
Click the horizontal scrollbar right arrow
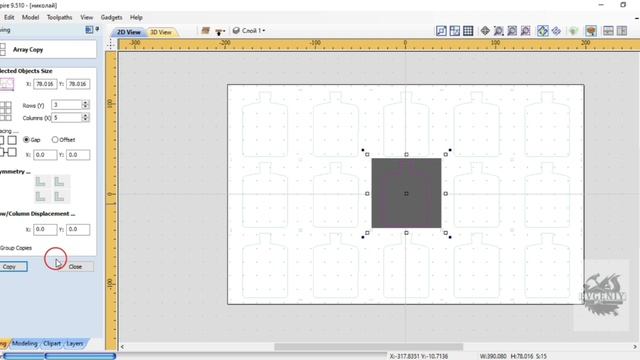pos(635,347)
